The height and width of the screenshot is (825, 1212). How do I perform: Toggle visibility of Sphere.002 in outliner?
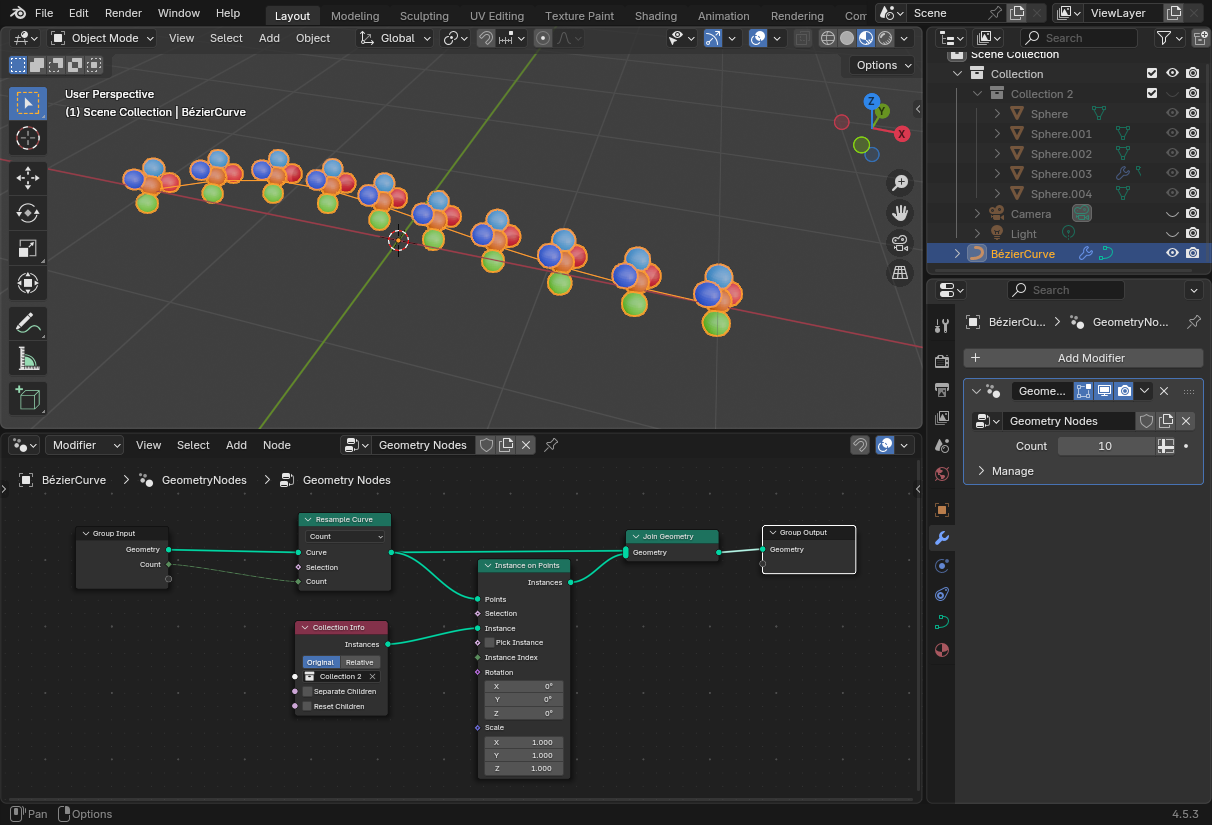point(1172,153)
